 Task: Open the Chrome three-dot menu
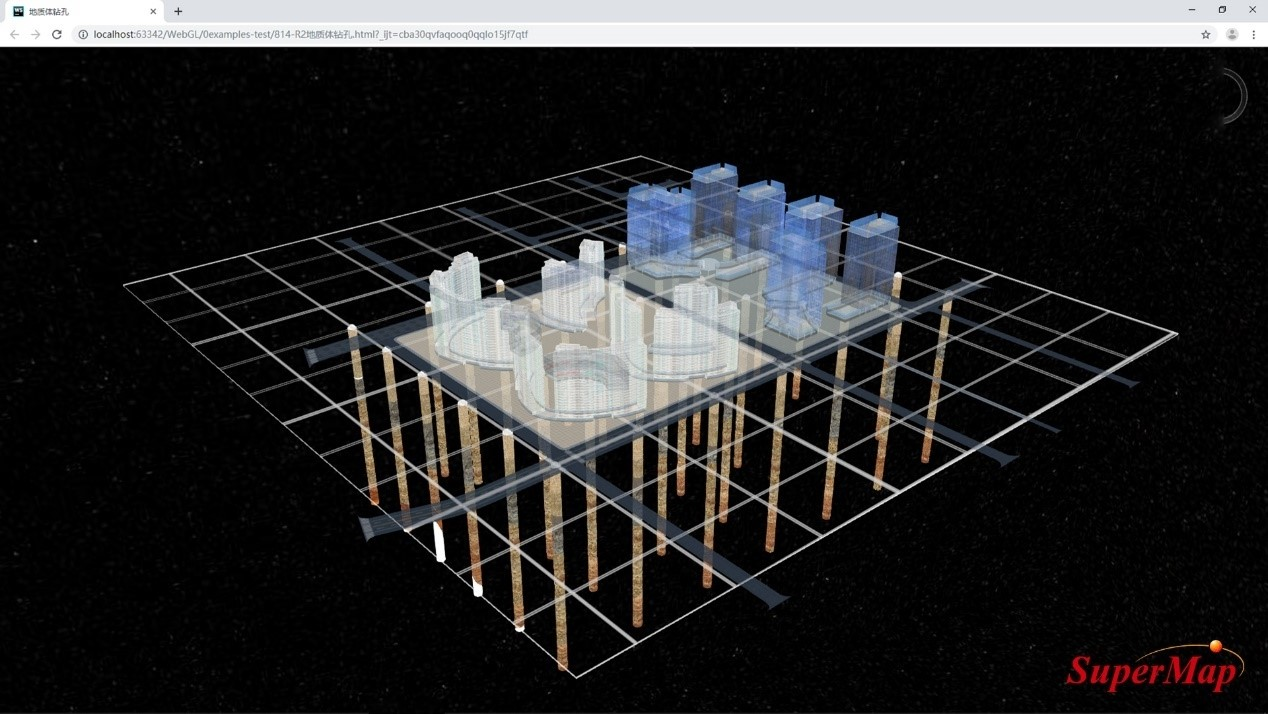(1254, 34)
